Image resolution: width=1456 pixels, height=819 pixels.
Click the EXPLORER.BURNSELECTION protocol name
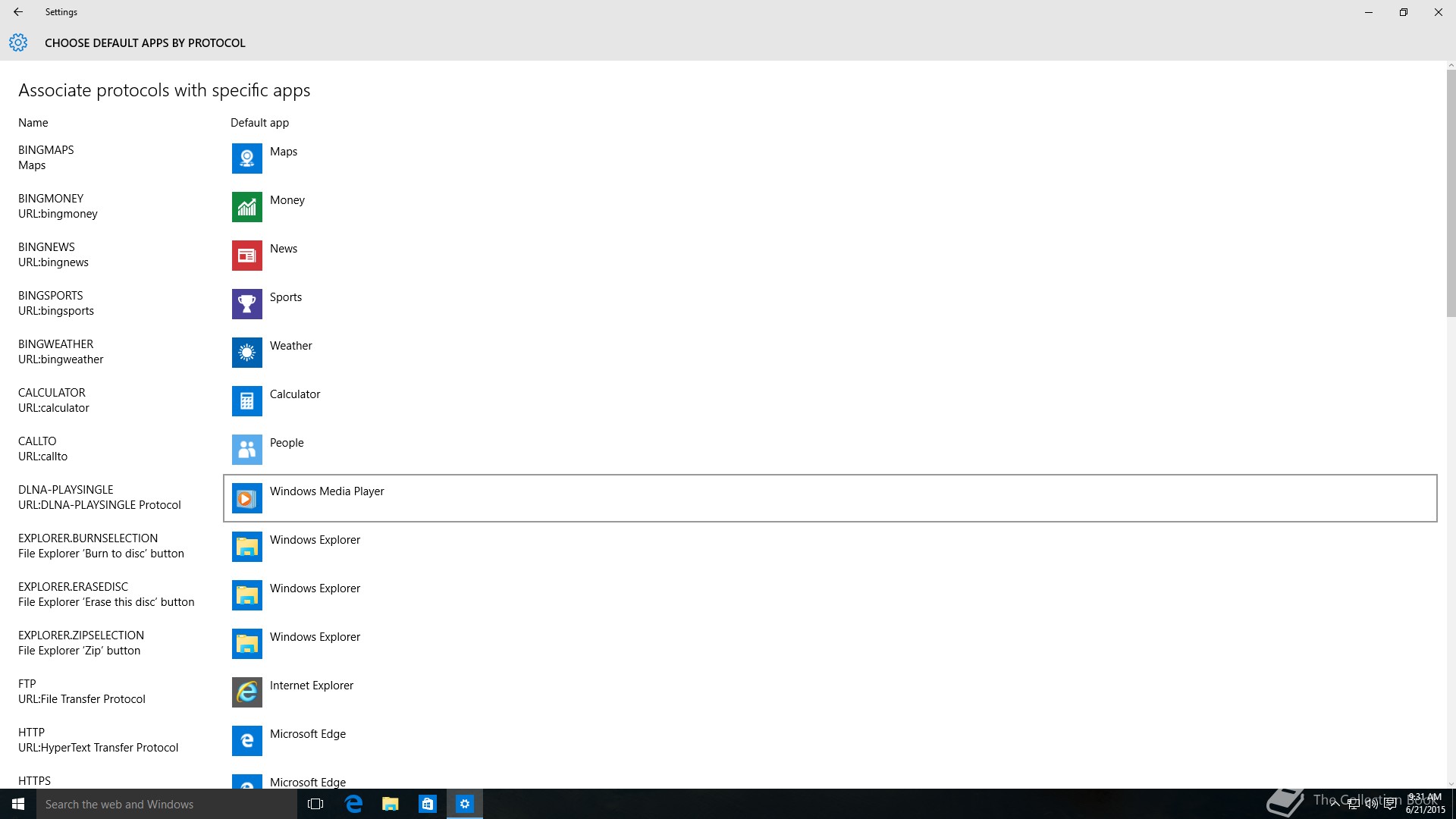[88, 538]
